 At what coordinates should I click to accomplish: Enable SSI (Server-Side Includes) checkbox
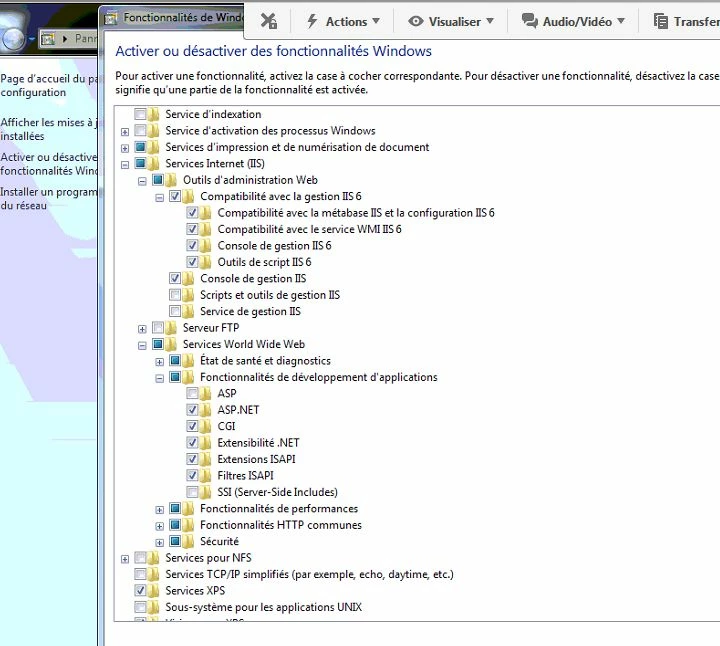tap(192, 492)
